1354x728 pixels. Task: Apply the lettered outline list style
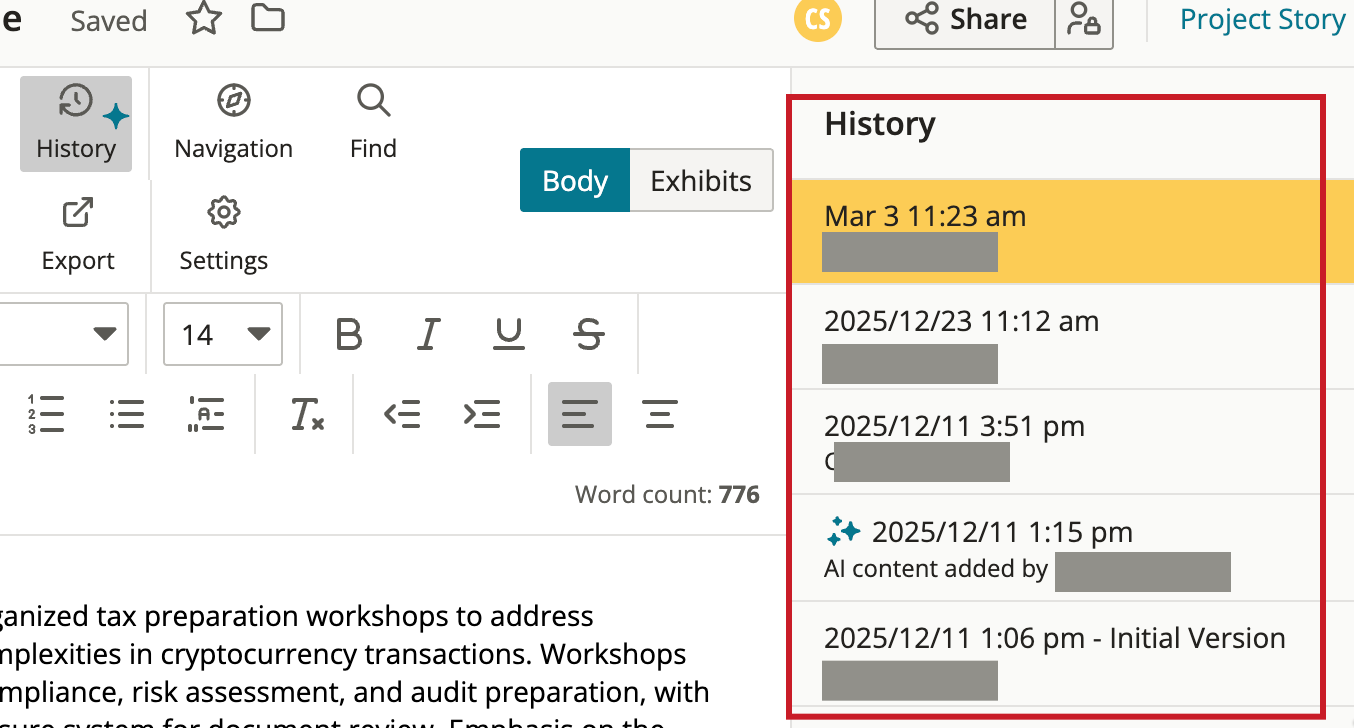(x=206, y=414)
